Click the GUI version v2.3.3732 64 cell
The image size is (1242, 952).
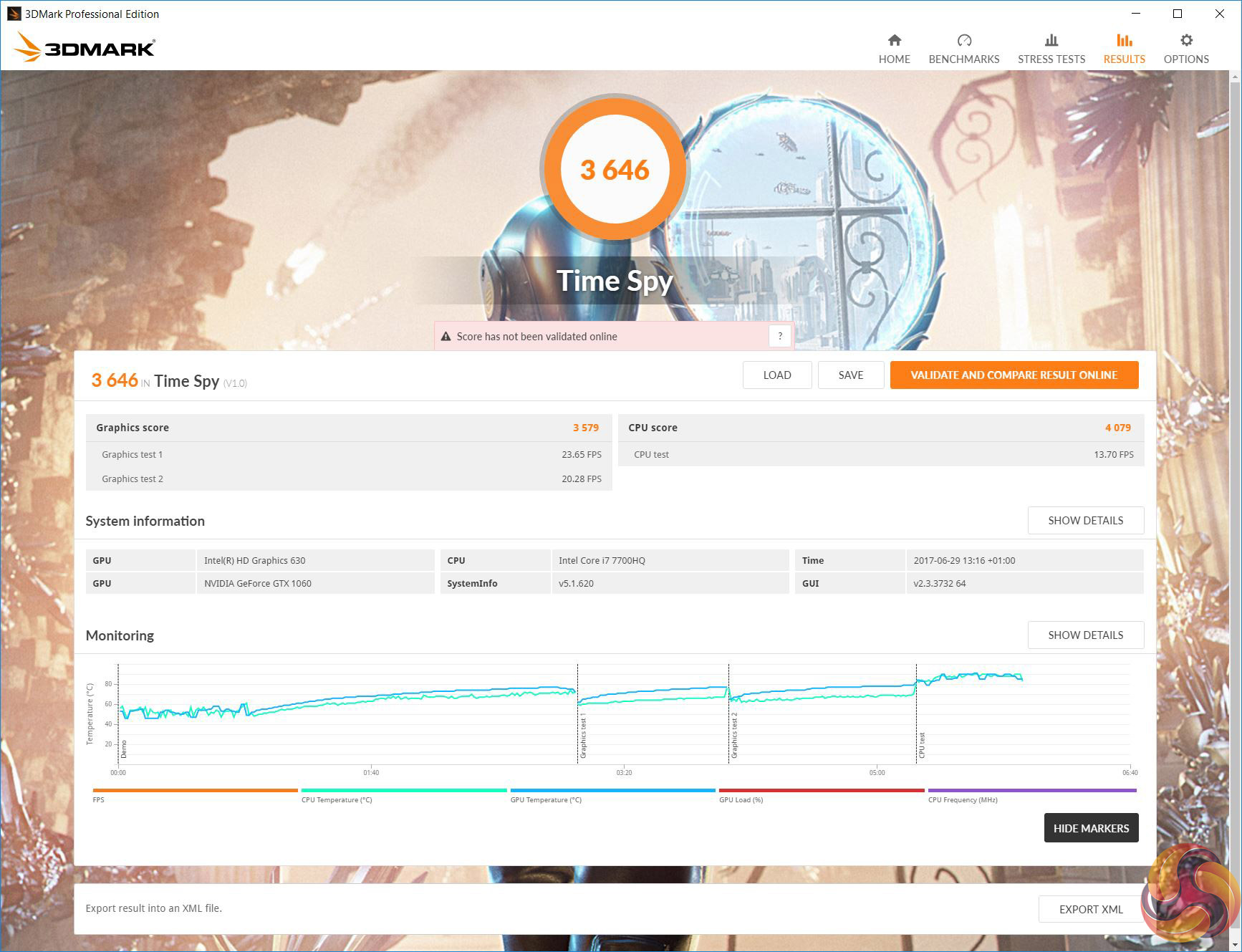pos(1024,583)
